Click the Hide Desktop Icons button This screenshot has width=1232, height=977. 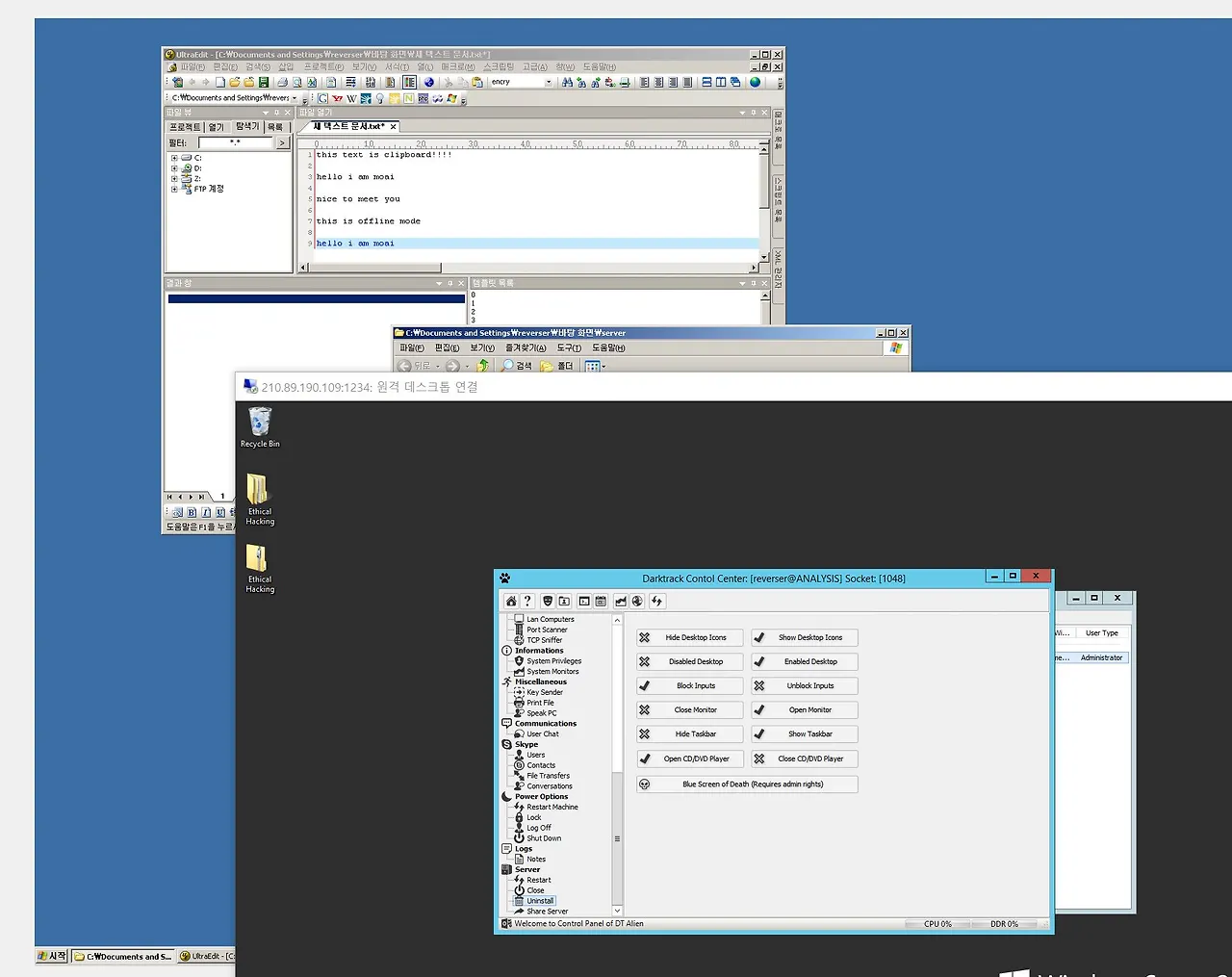[689, 637]
